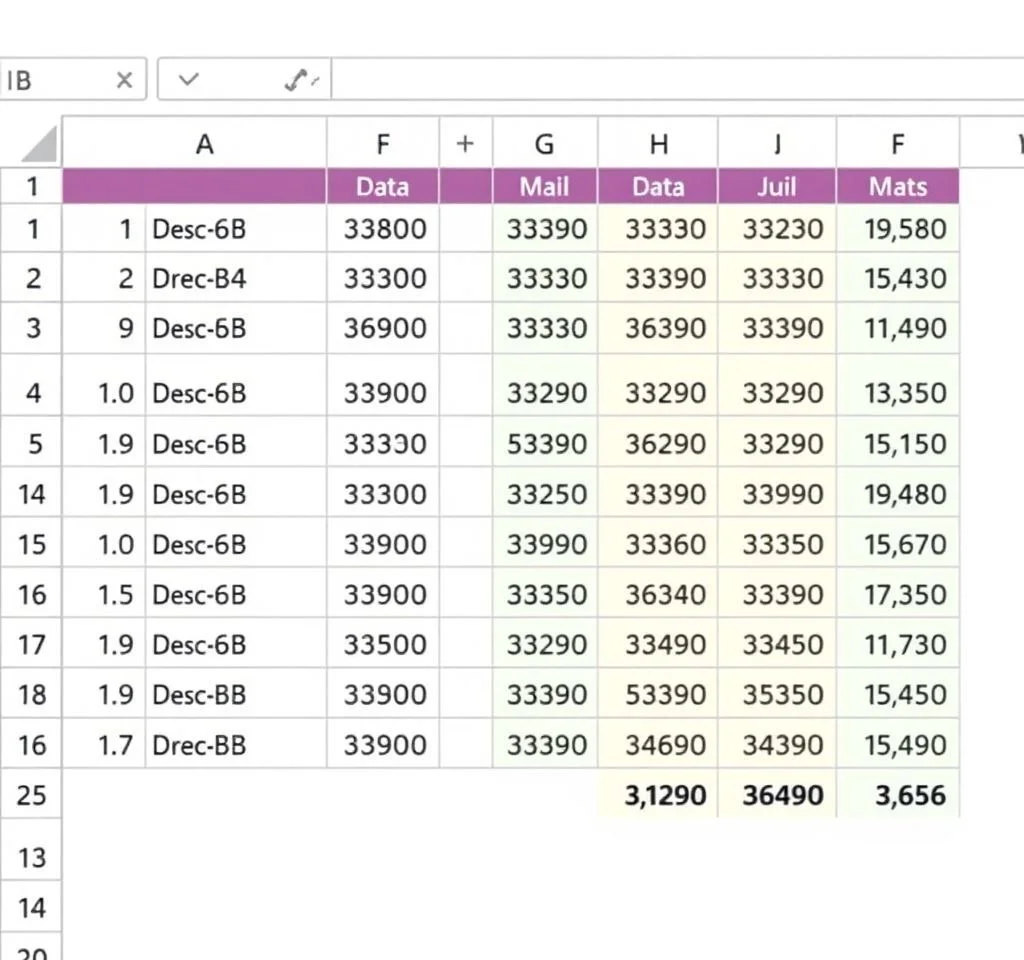Select column A header

tap(204, 145)
